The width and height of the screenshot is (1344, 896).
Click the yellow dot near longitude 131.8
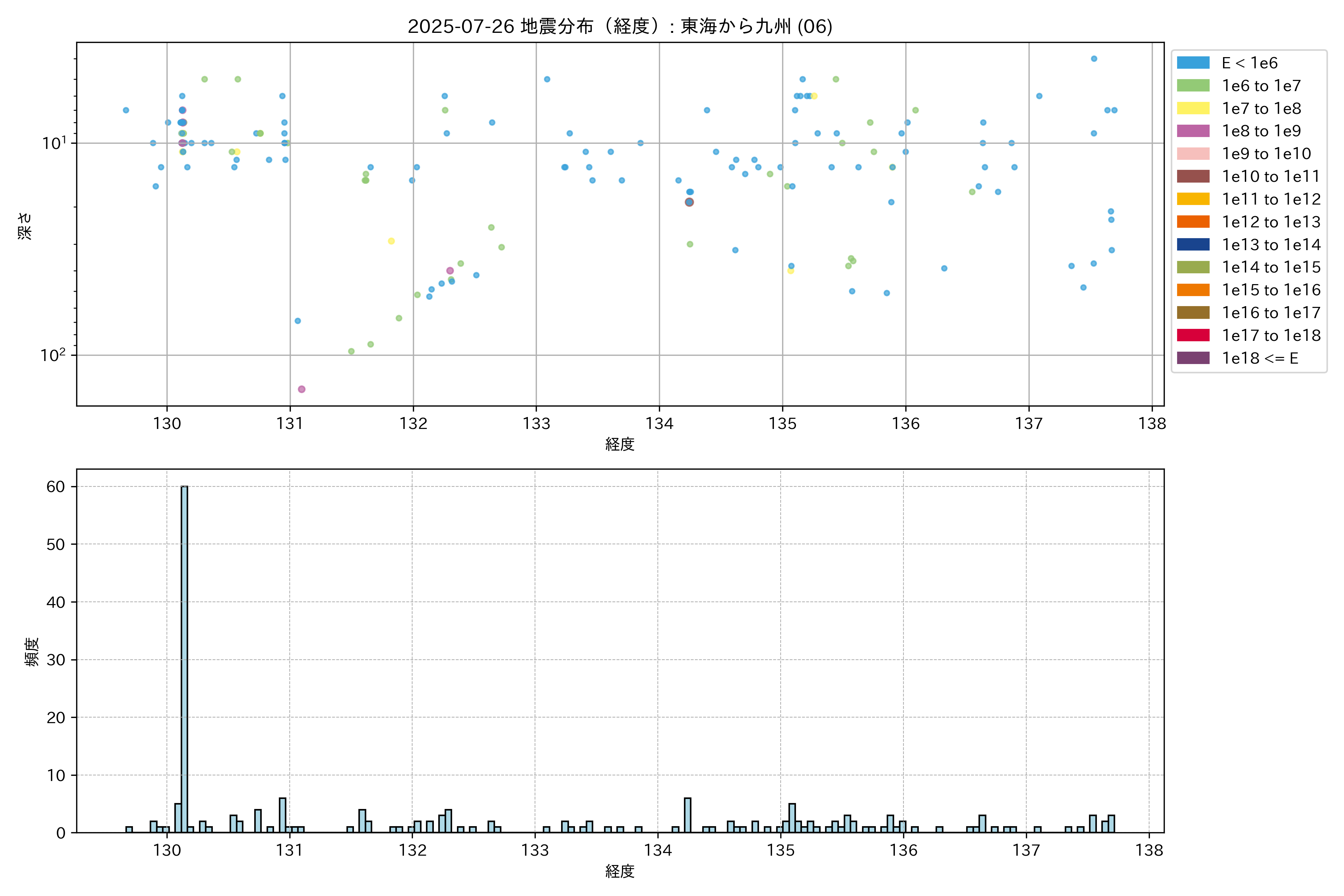point(391,241)
